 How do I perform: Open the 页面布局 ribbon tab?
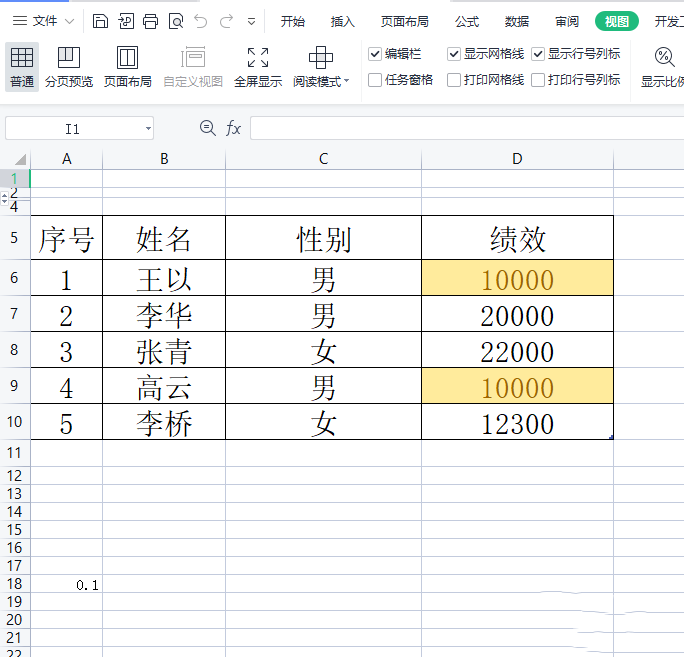point(404,21)
